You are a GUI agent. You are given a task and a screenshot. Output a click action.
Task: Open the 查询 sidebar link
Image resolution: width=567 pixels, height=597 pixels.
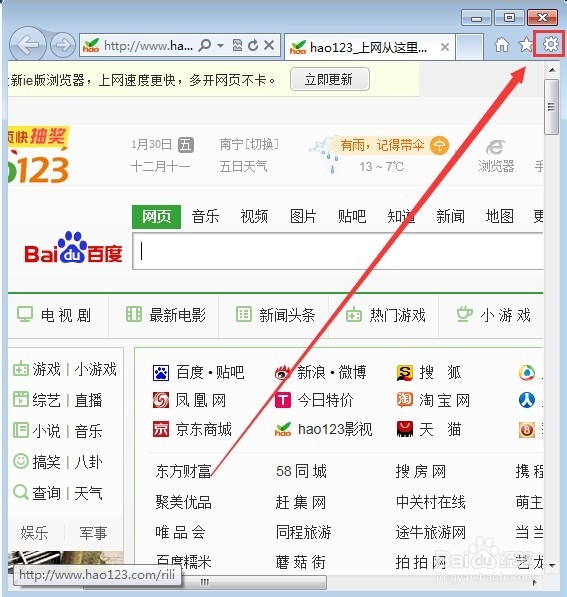coord(46,493)
